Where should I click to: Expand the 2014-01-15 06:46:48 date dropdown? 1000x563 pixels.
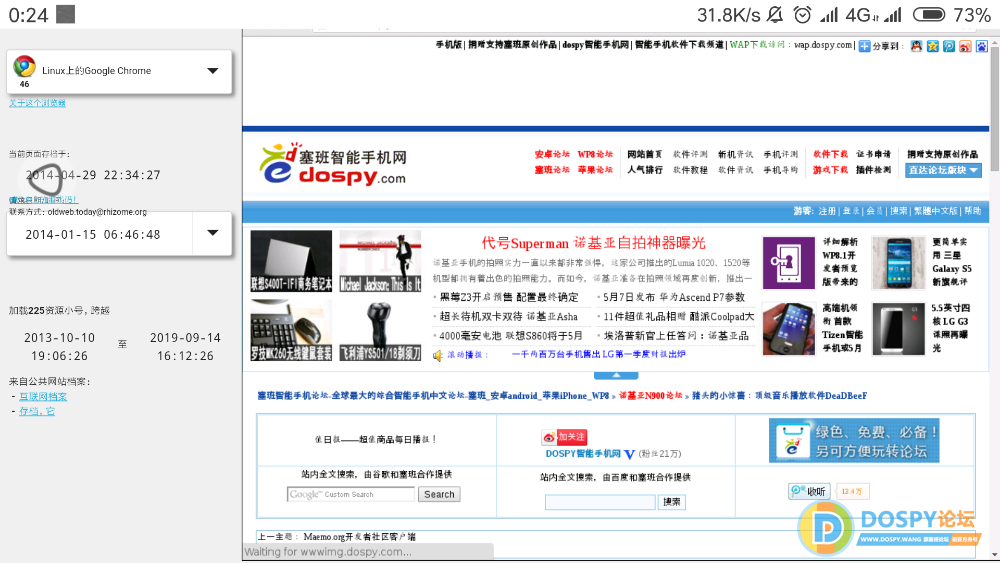212,233
